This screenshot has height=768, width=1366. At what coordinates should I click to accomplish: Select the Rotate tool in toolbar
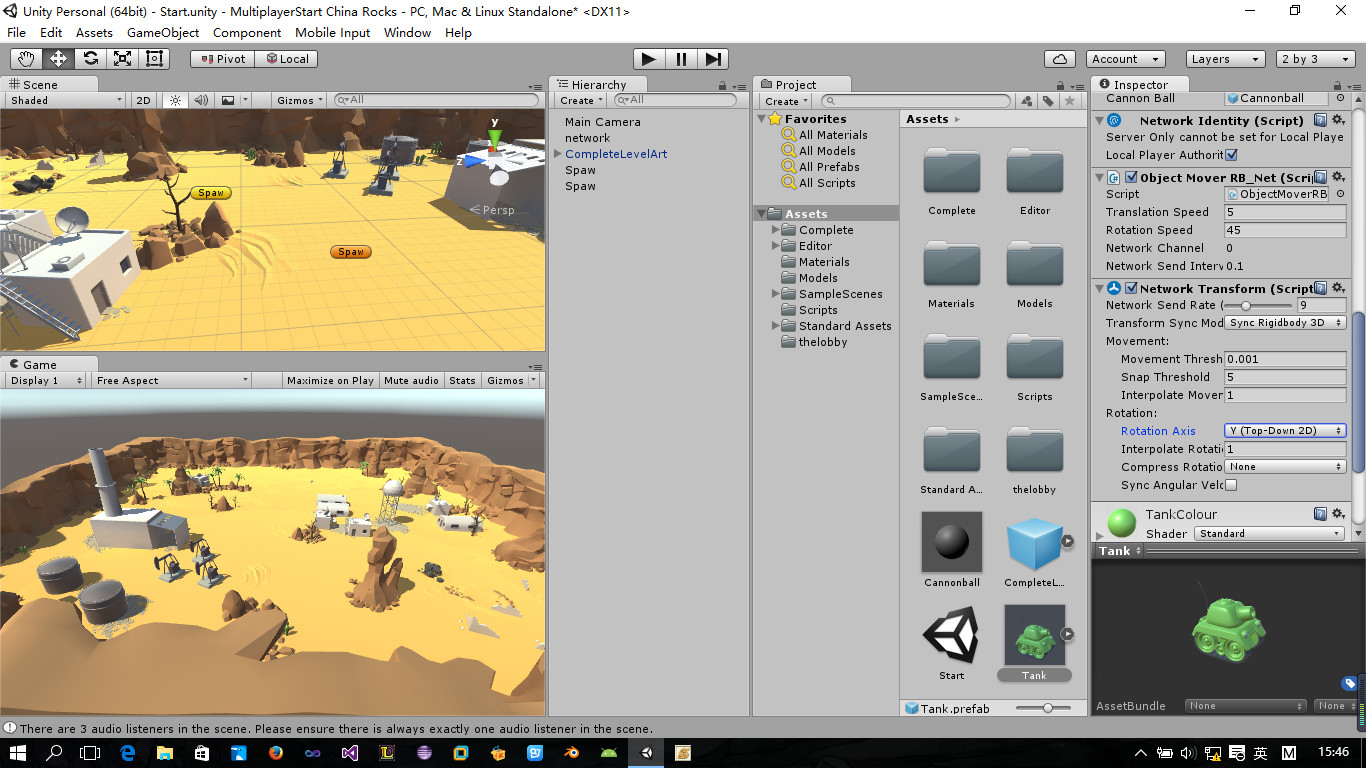pos(90,59)
